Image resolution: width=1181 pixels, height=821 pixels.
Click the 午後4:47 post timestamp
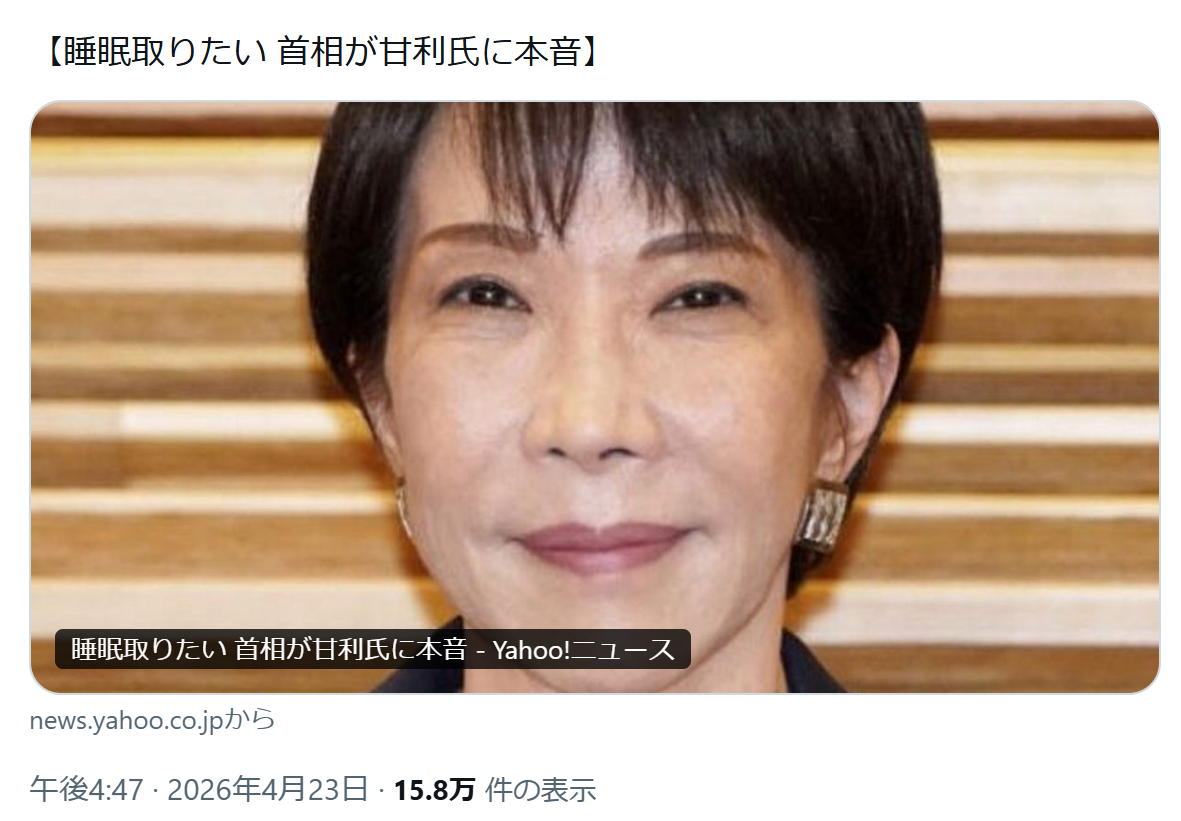click(x=86, y=789)
